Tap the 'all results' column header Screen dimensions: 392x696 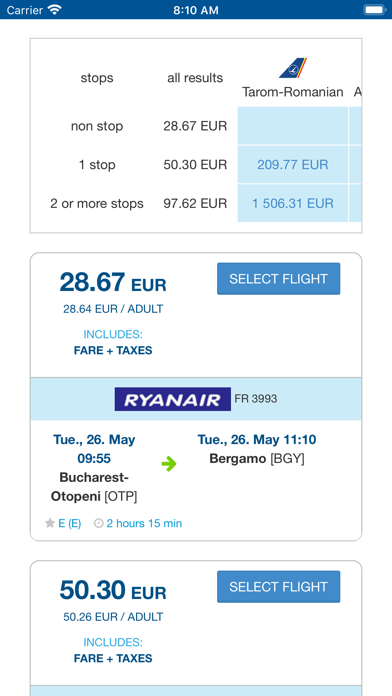[x=195, y=78]
